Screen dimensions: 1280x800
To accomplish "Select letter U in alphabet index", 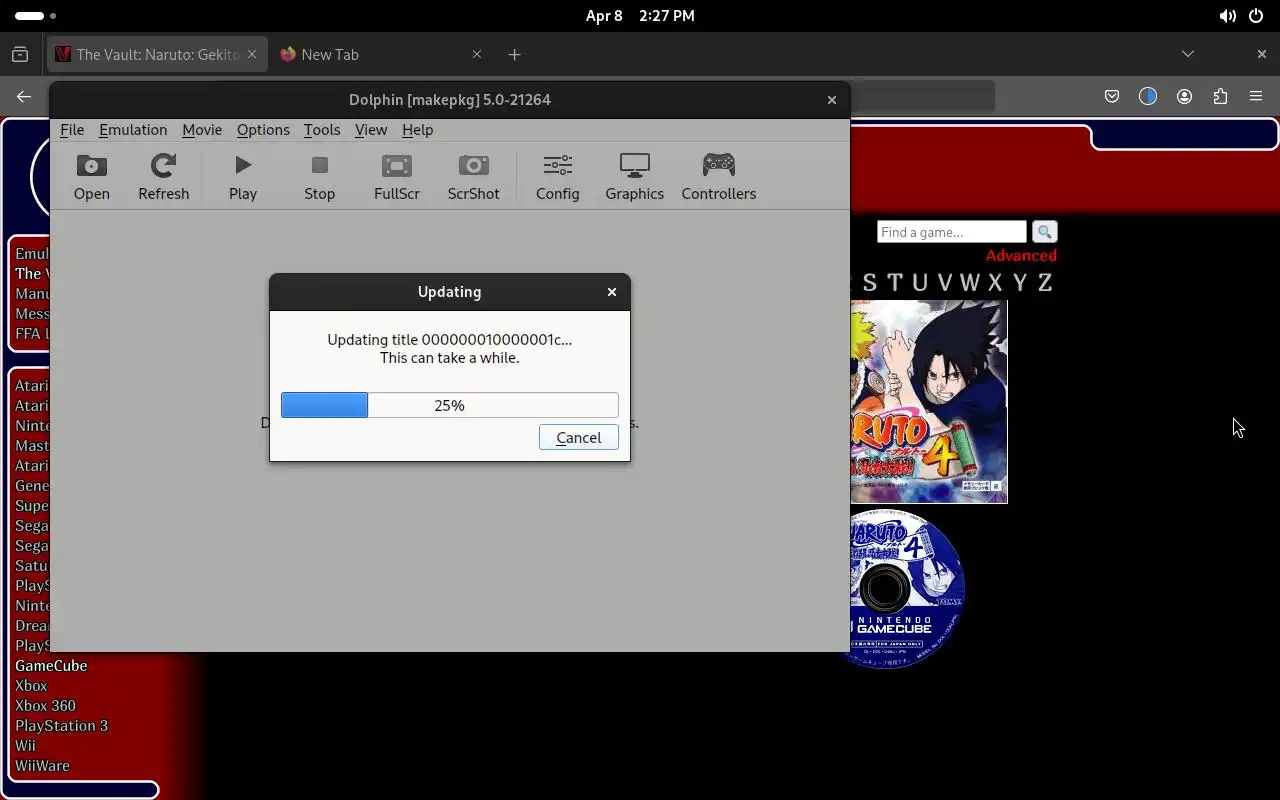I will pos(919,283).
